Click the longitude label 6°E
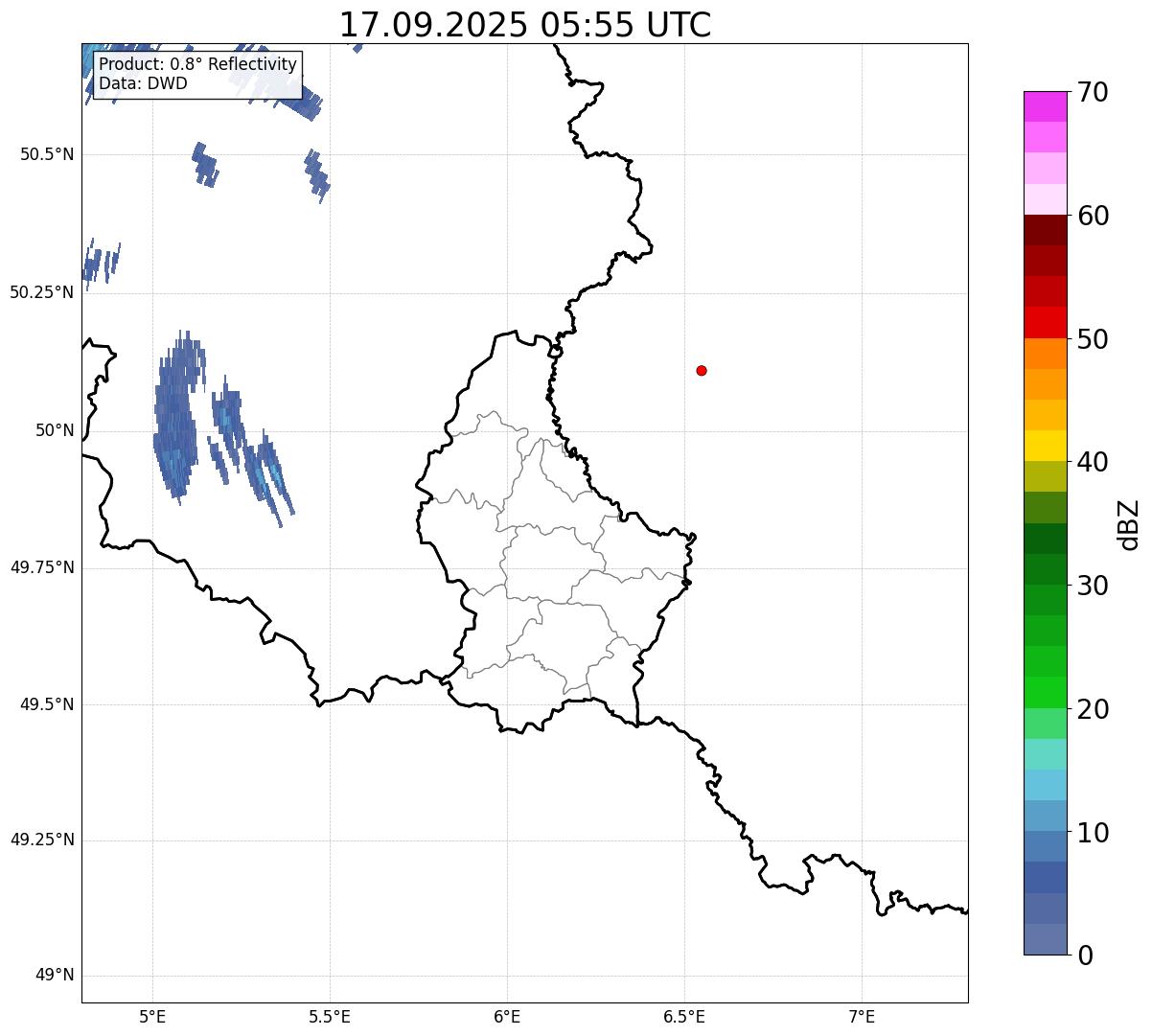Image resolution: width=1152 pixels, height=1036 pixels. click(x=507, y=1016)
